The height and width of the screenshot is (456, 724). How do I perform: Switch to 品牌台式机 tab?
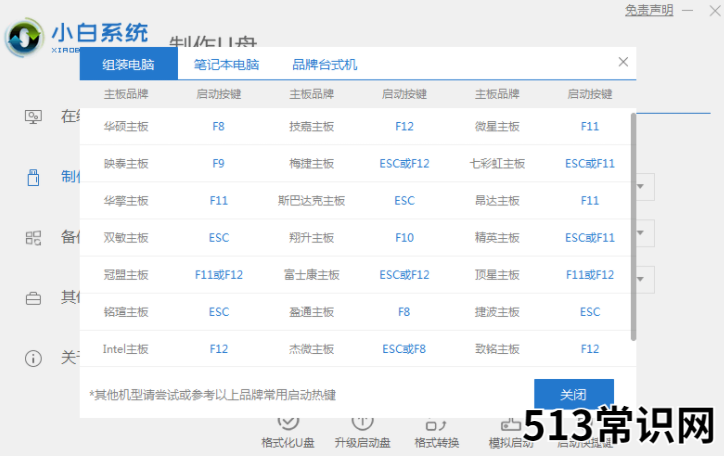click(325, 64)
